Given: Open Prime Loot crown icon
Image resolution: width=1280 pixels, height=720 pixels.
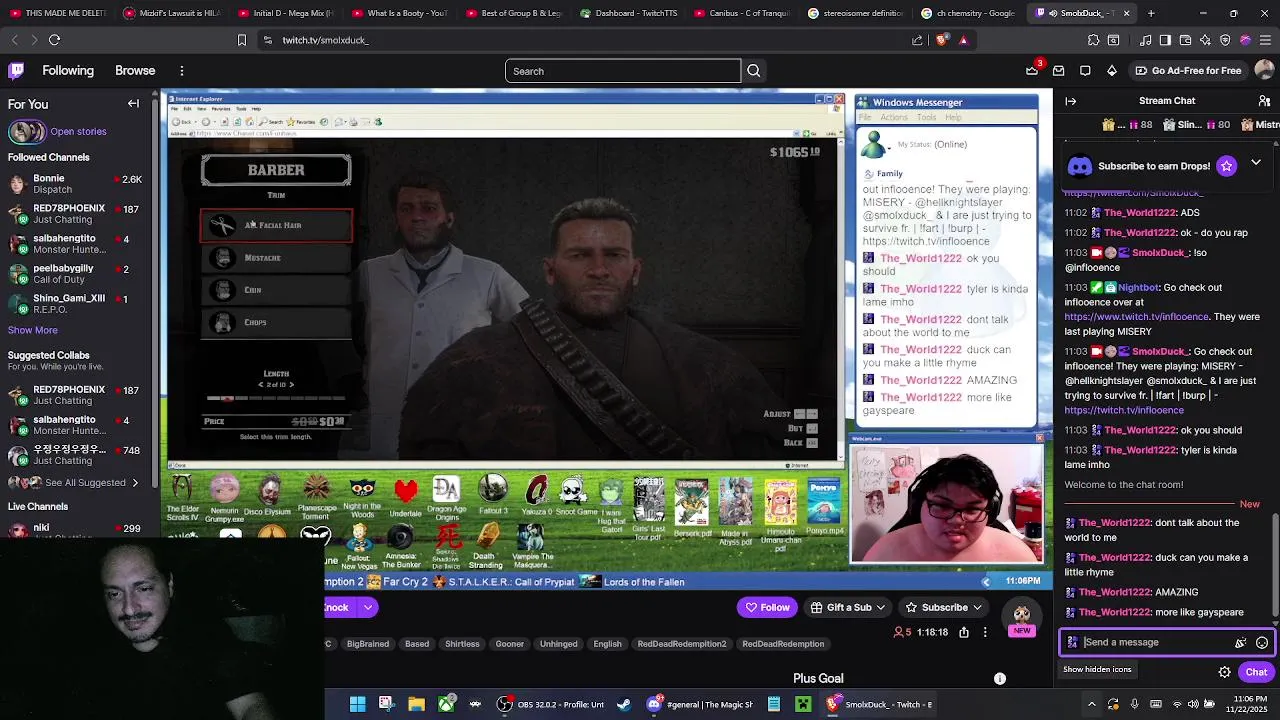Looking at the screenshot, I should (x=1032, y=71).
